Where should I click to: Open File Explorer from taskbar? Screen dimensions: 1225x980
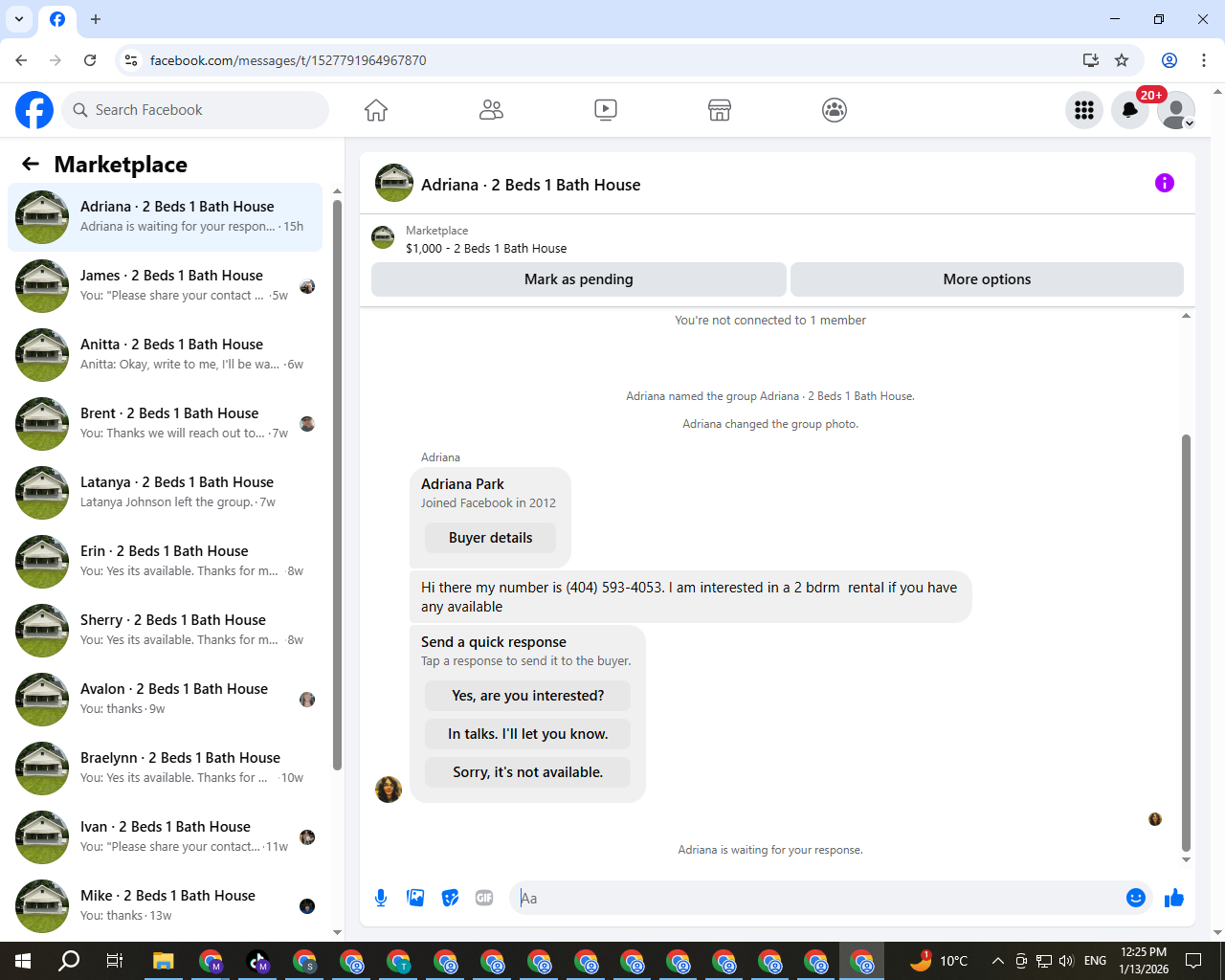(163, 961)
